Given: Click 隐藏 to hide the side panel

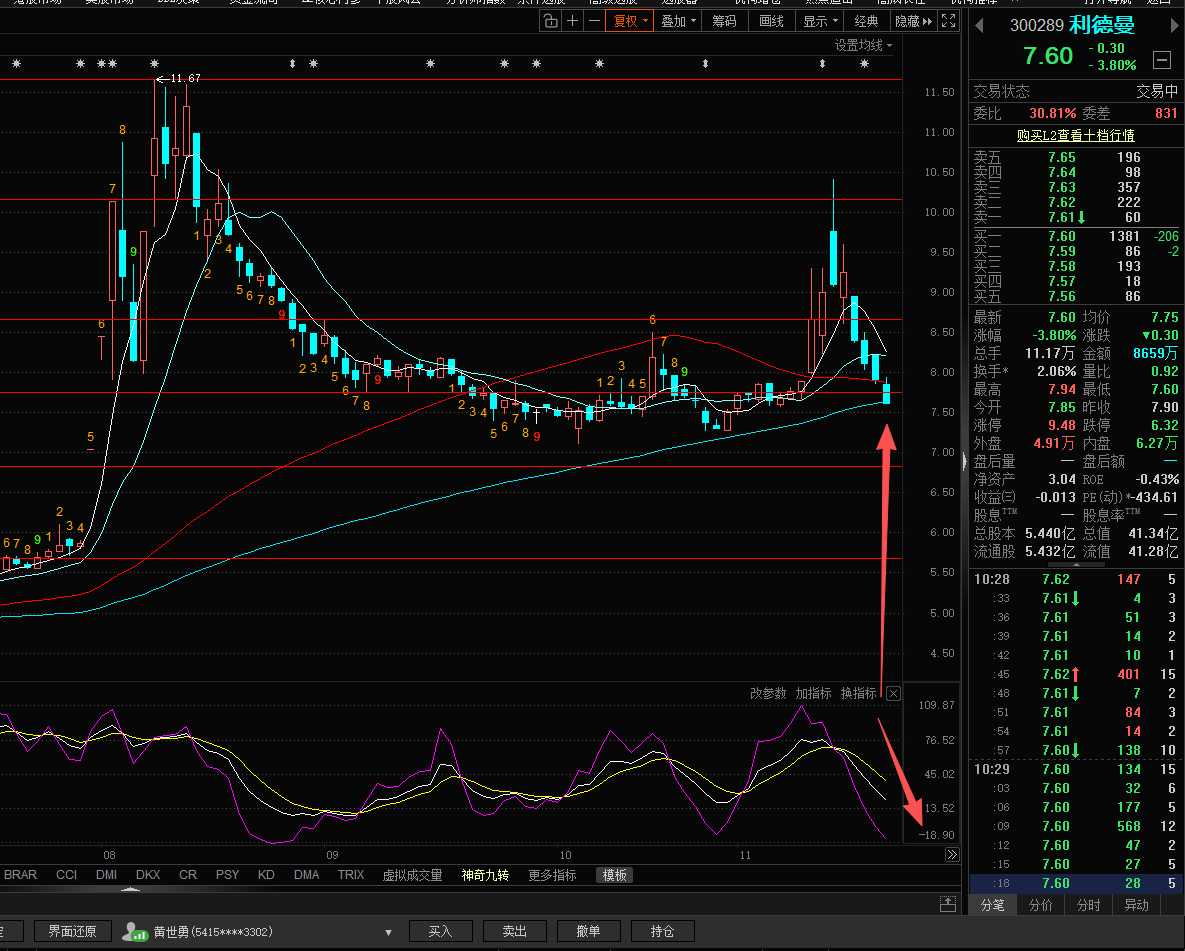Looking at the screenshot, I should pyautogui.click(x=913, y=21).
